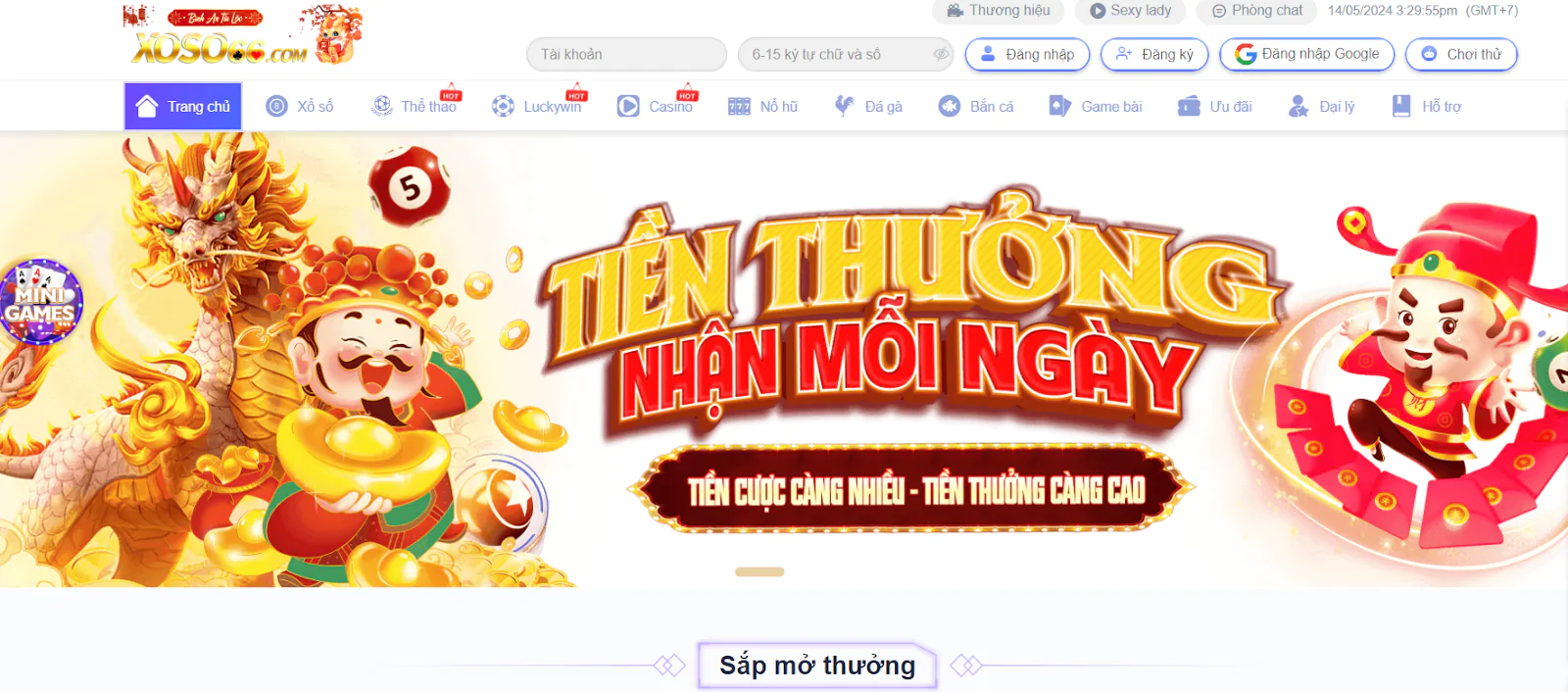Select the Luckywin menu item
Viewport: 1568px width, 692px height.
(537, 106)
